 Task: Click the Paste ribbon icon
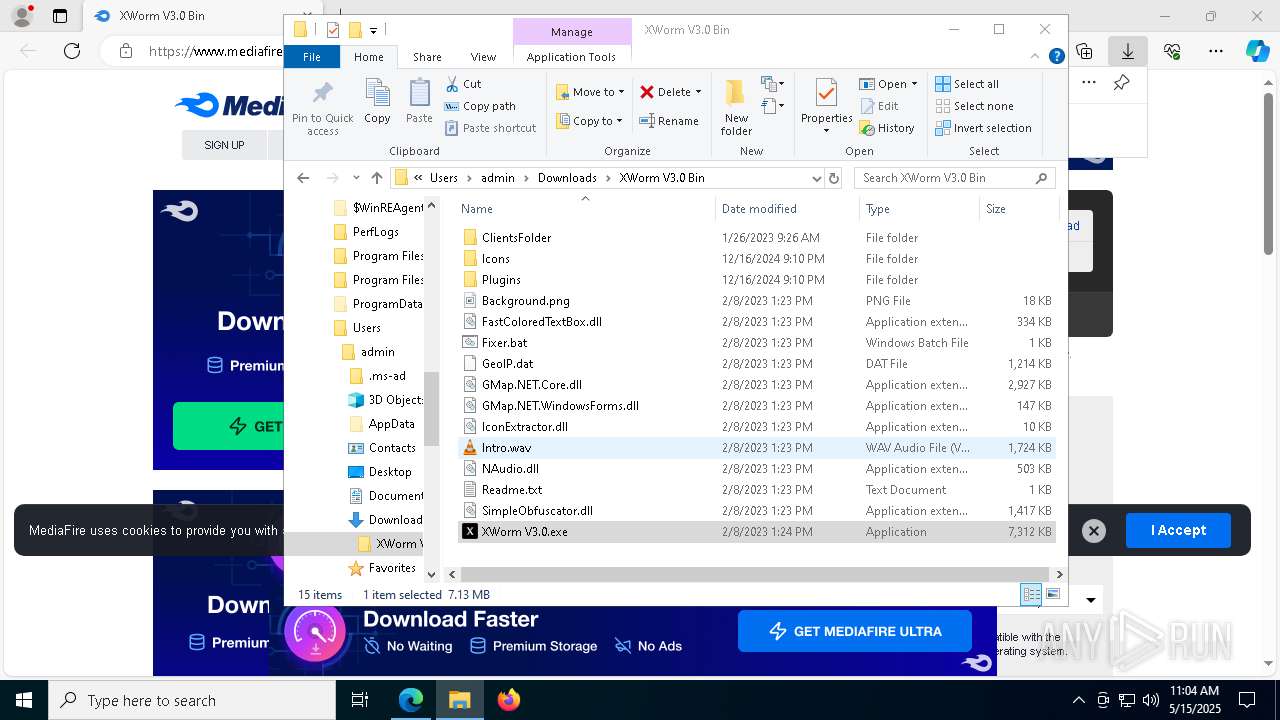pyautogui.click(x=419, y=101)
